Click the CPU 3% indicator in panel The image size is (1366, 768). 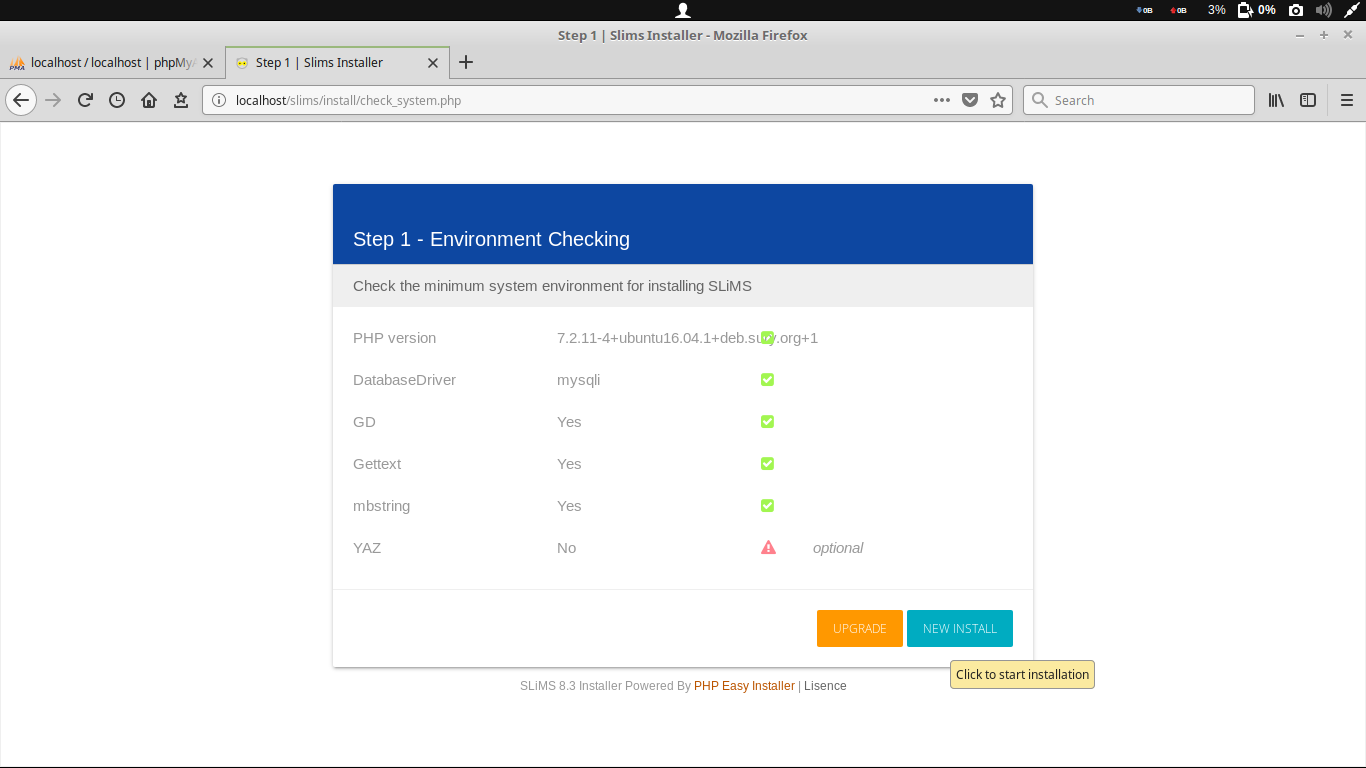(x=1216, y=10)
